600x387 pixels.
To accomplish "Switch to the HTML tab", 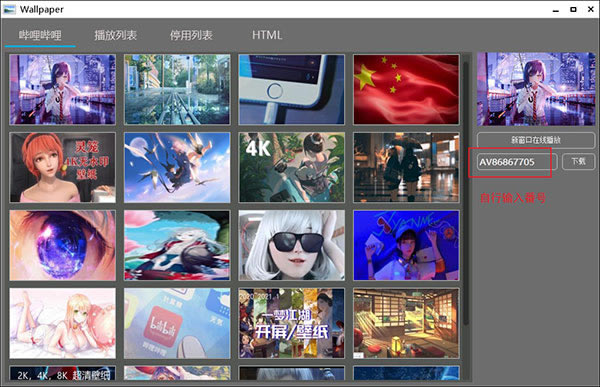I will click(x=267, y=36).
